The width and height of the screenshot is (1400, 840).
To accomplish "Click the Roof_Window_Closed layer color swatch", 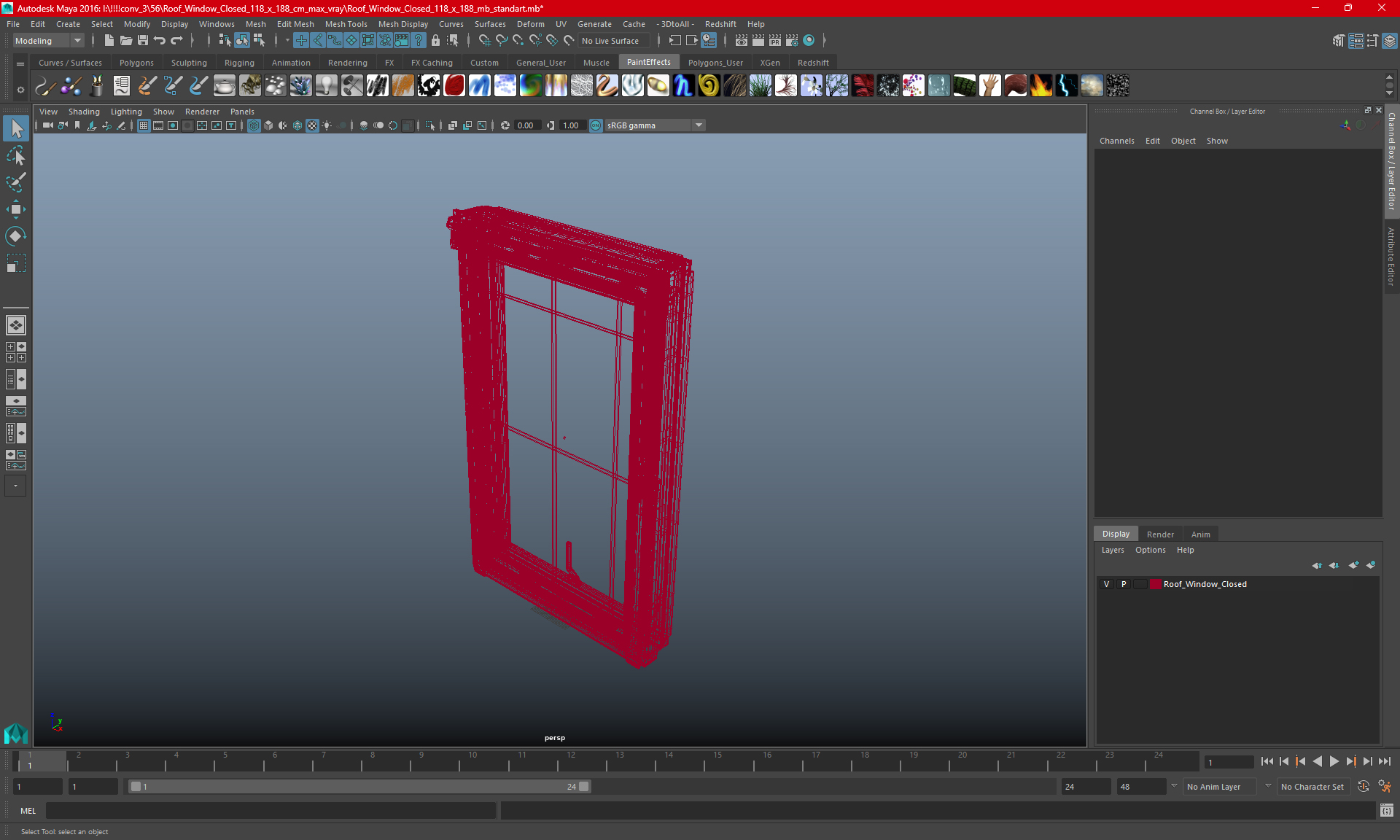I will click(1156, 584).
